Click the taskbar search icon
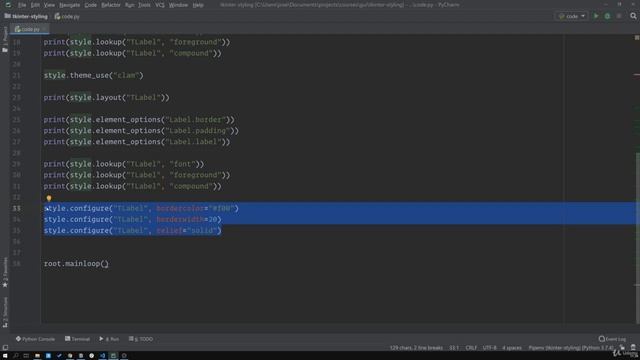Image resolution: width=640 pixels, height=360 pixels. 16,356
